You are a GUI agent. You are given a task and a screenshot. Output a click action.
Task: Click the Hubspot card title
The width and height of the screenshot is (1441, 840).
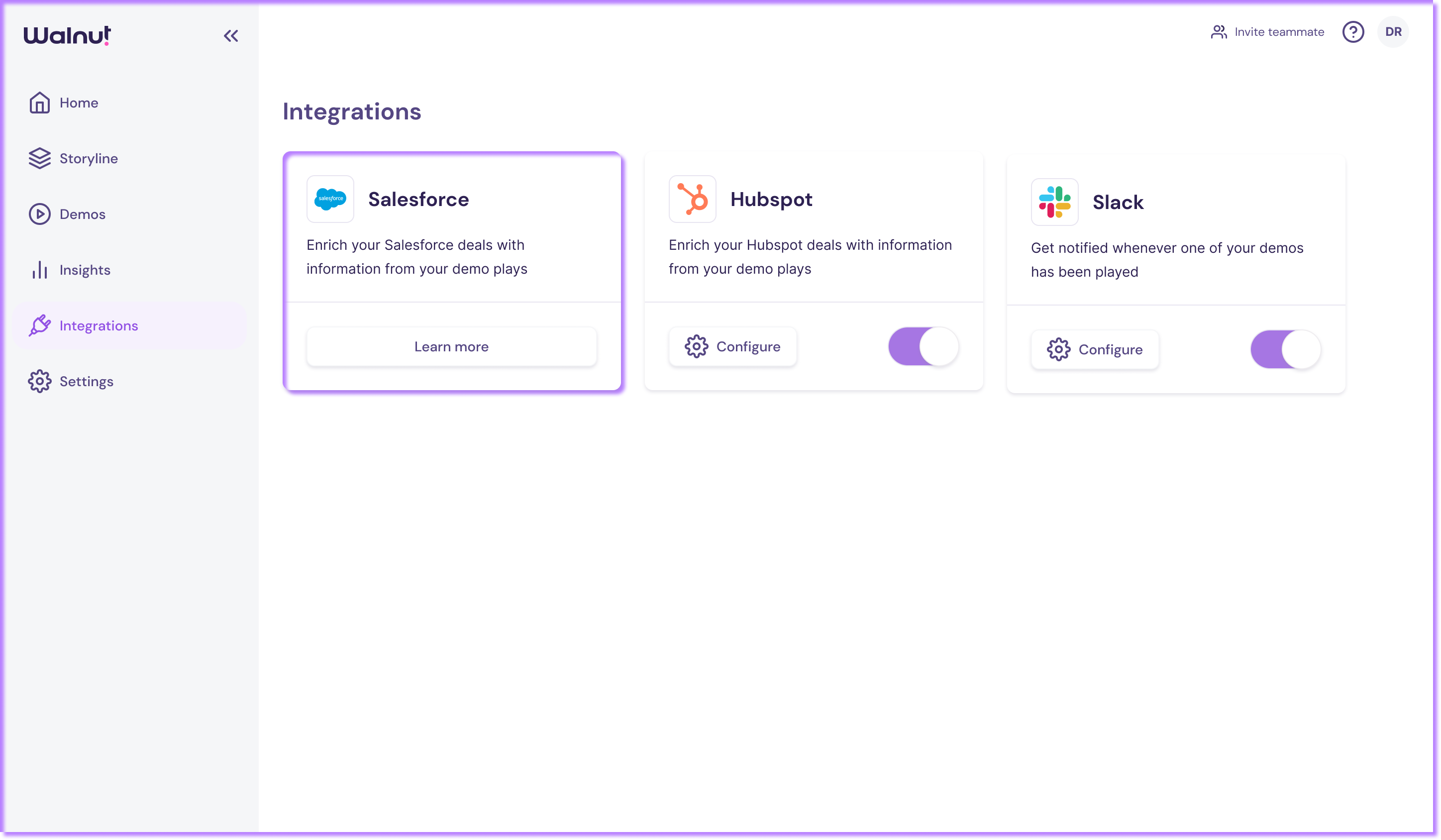(771, 200)
